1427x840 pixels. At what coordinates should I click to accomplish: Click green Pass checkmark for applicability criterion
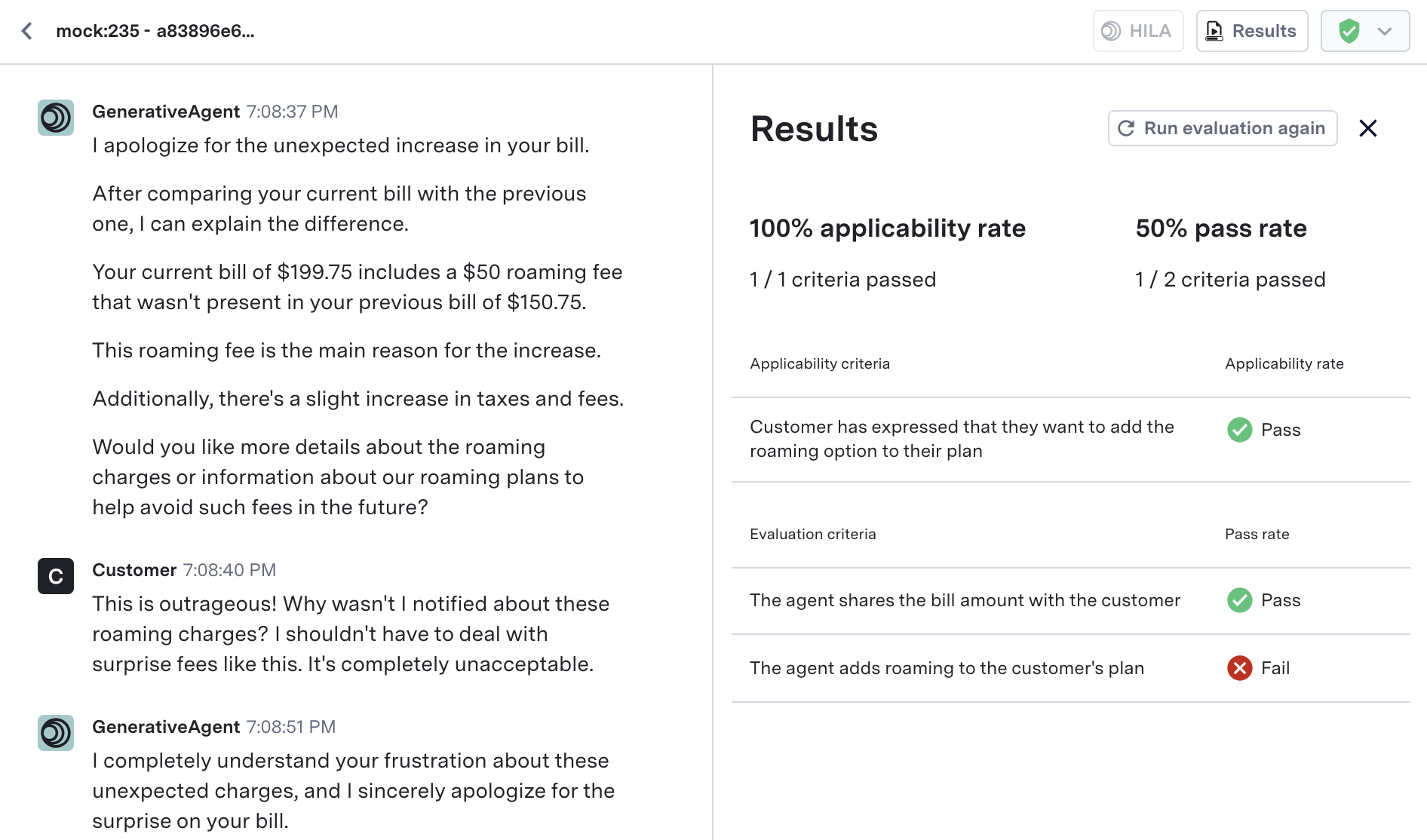[x=1239, y=430]
